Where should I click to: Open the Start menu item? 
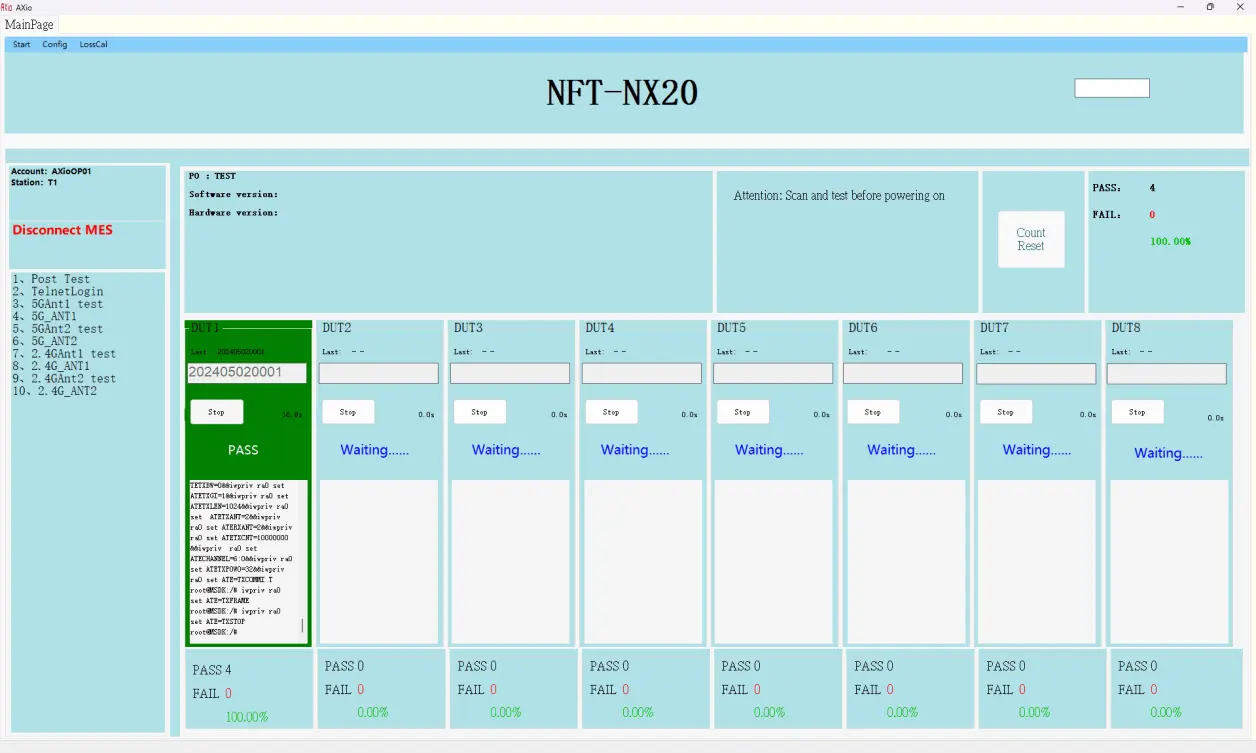[21, 45]
